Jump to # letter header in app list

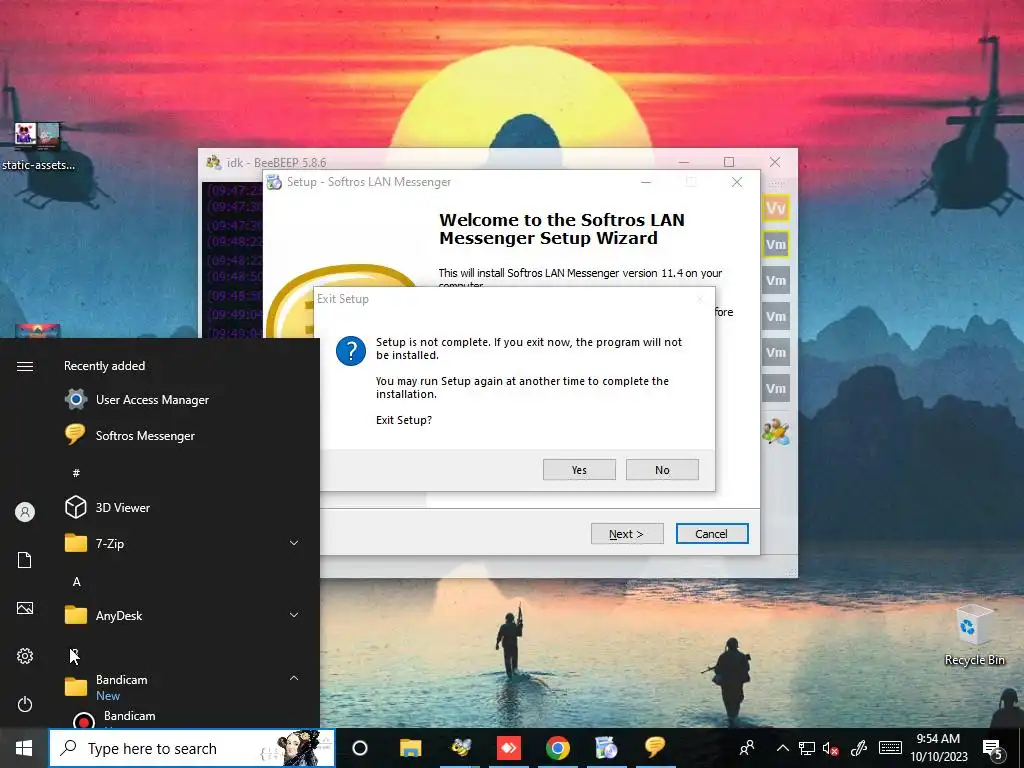click(x=76, y=472)
